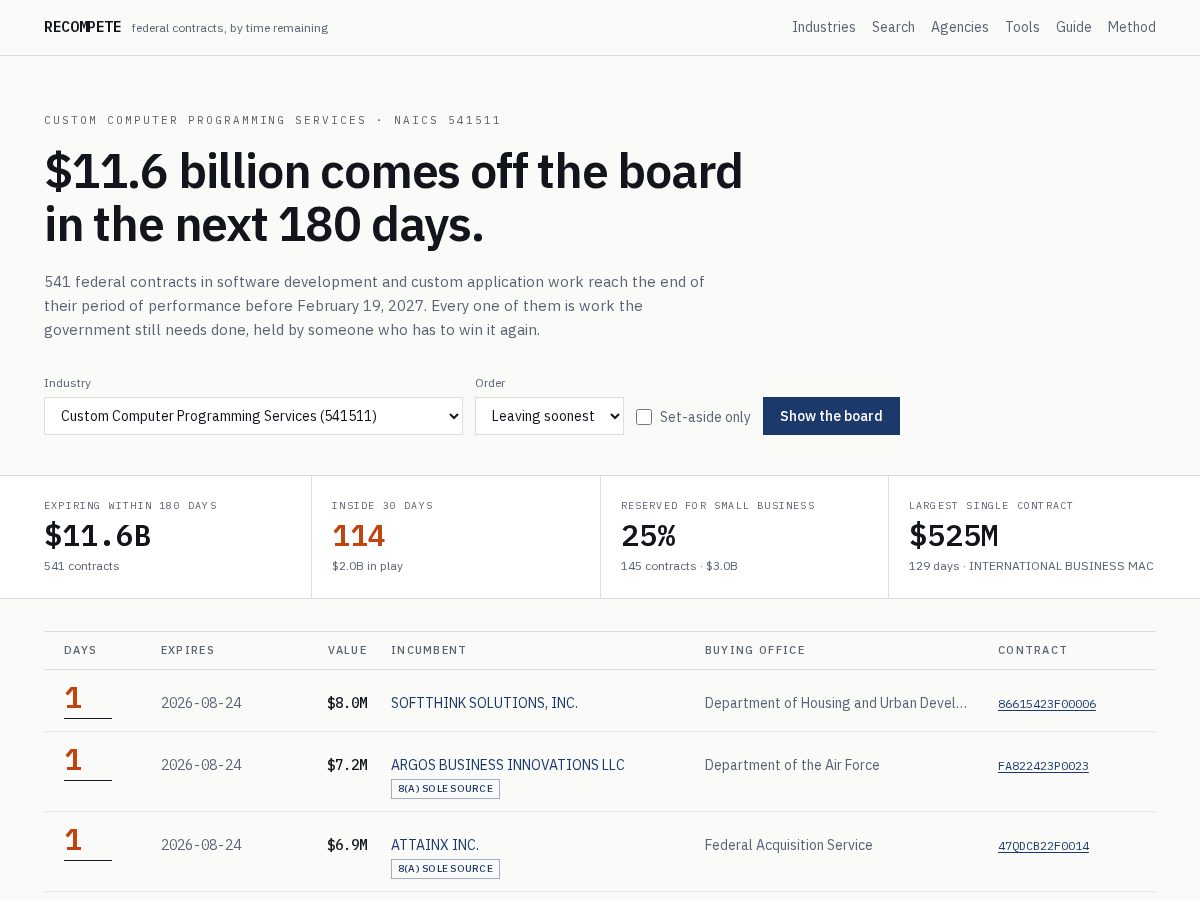
Task: Enable the Set-aside only checkbox
Action: (x=644, y=417)
